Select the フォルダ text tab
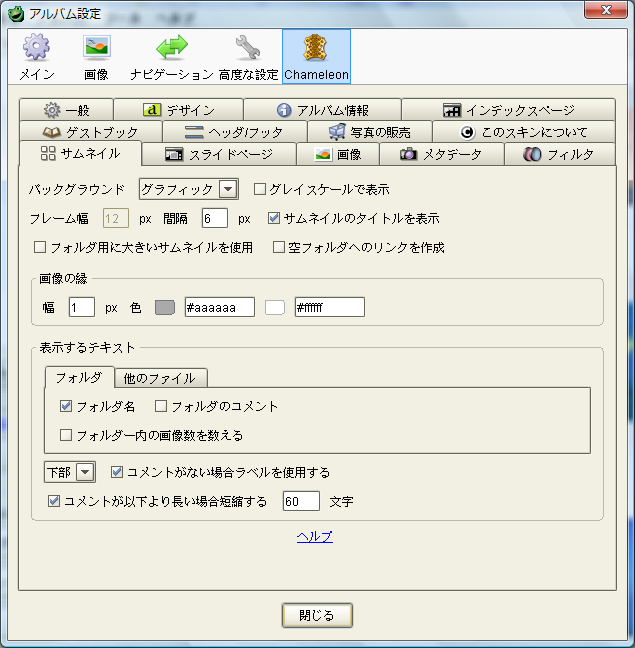Viewport: 635px width, 648px height. tap(79, 377)
